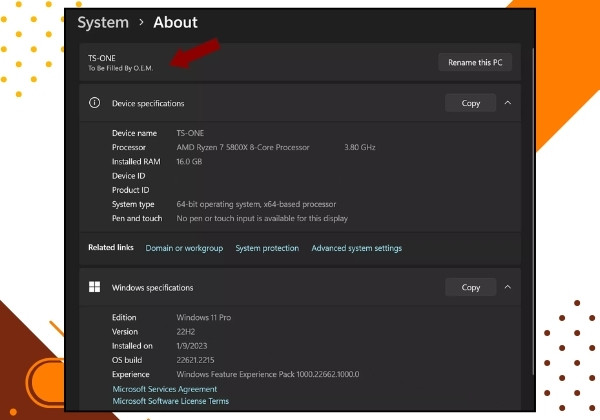Click the Device specifications heading

tap(148, 104)
